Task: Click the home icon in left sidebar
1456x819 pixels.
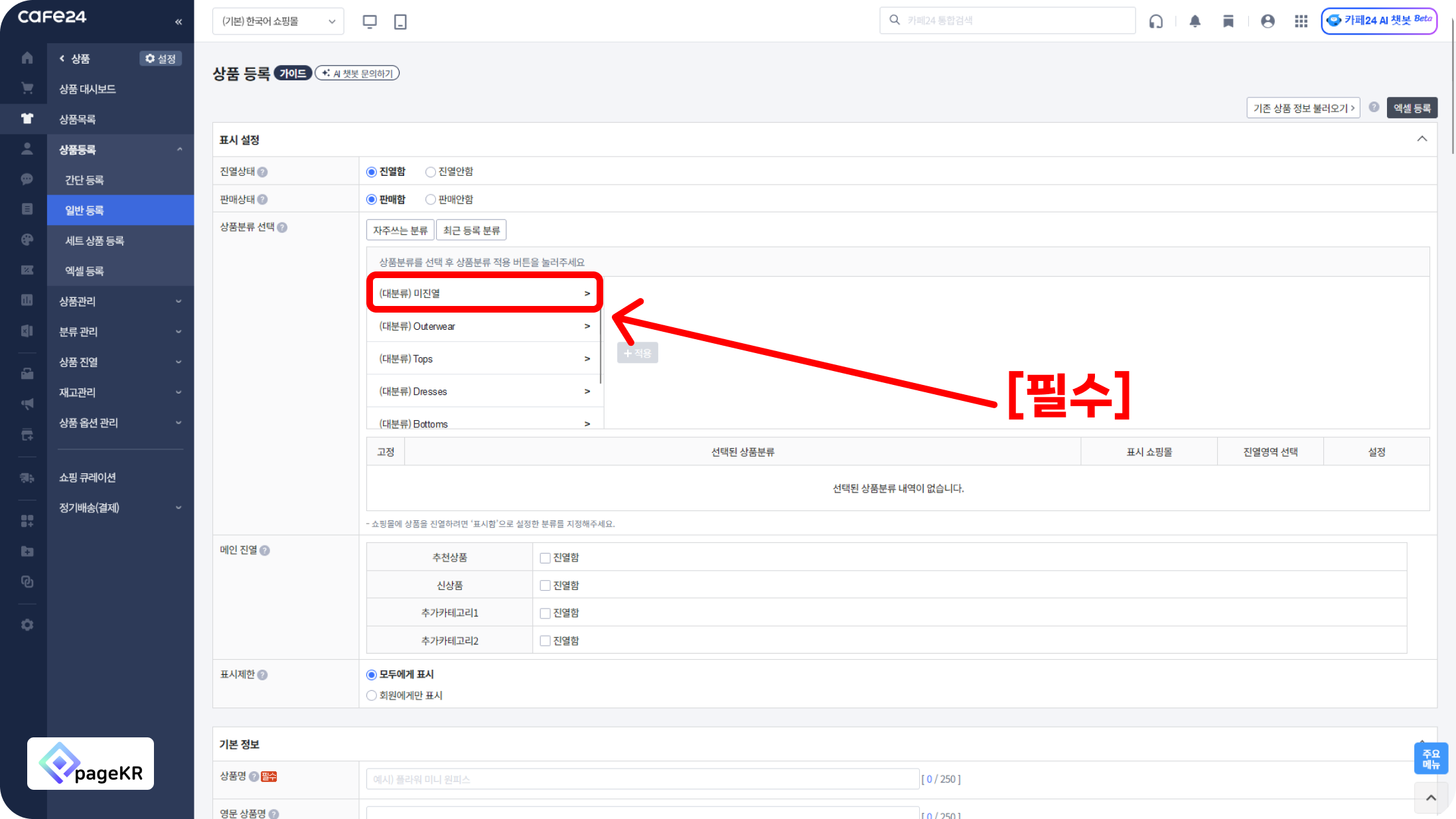Action: pos(27,58)
